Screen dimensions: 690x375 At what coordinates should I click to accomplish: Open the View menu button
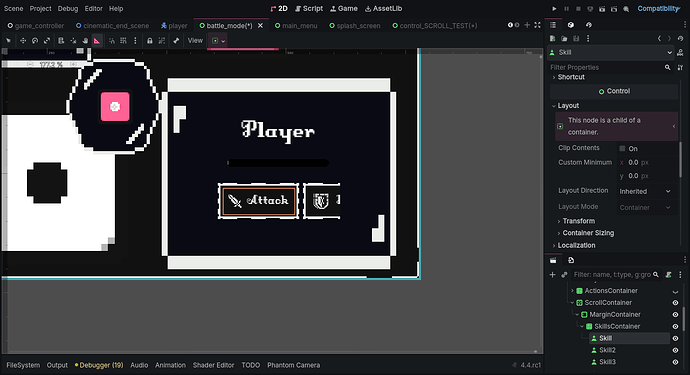(195, 40)
